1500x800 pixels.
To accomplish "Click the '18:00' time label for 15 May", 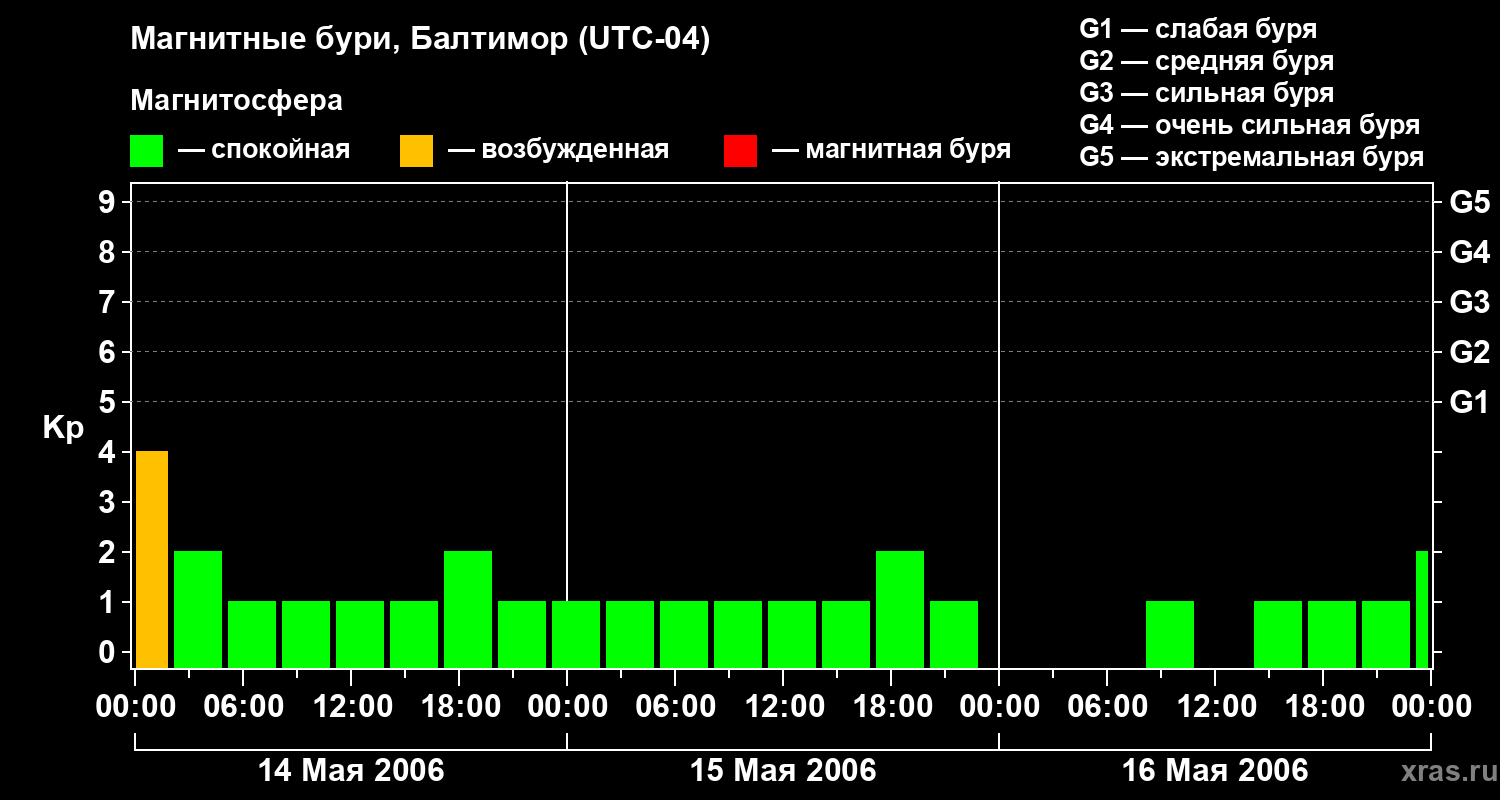I will 891,707.
